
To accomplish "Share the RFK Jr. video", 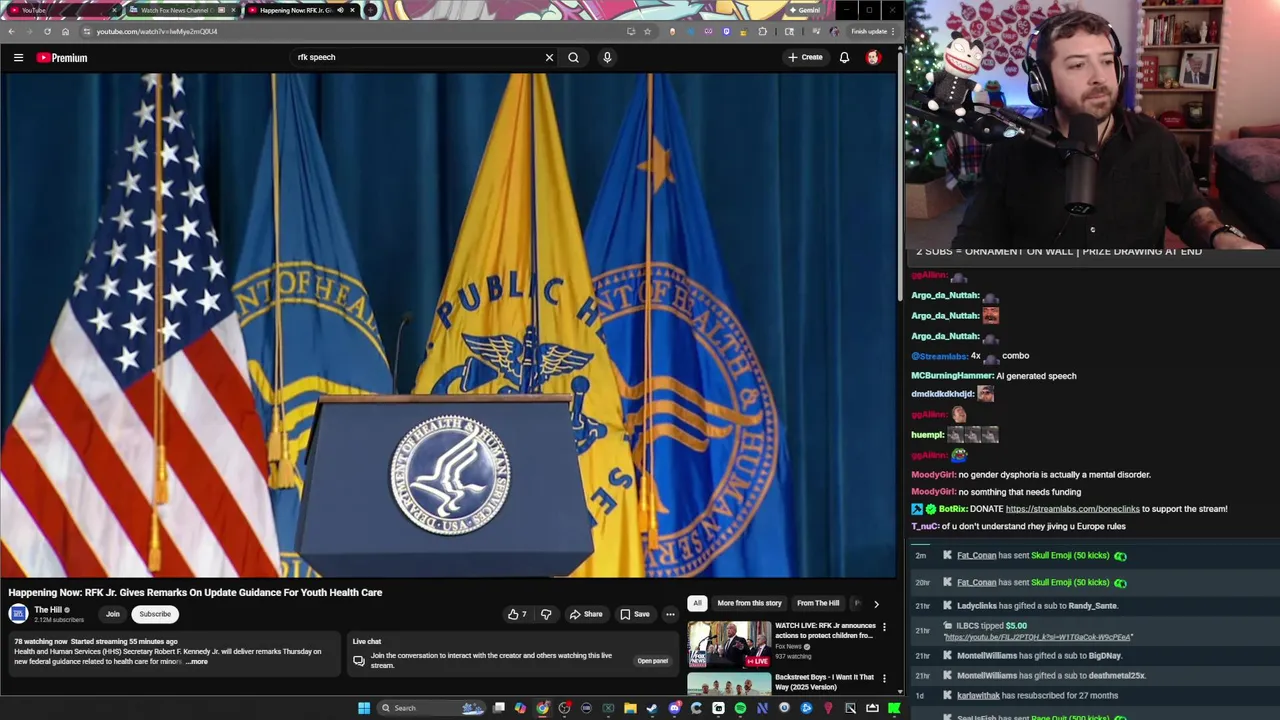I will (586, 614).
